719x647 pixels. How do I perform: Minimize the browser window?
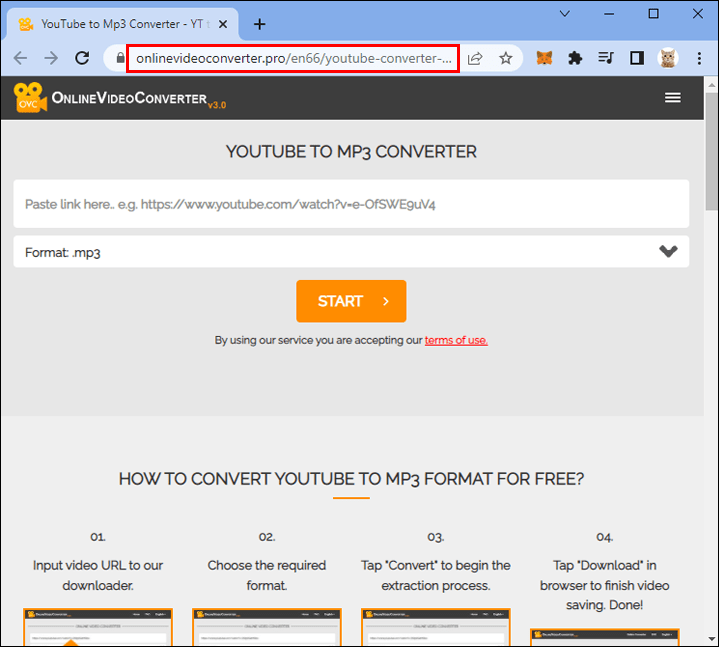609,14
